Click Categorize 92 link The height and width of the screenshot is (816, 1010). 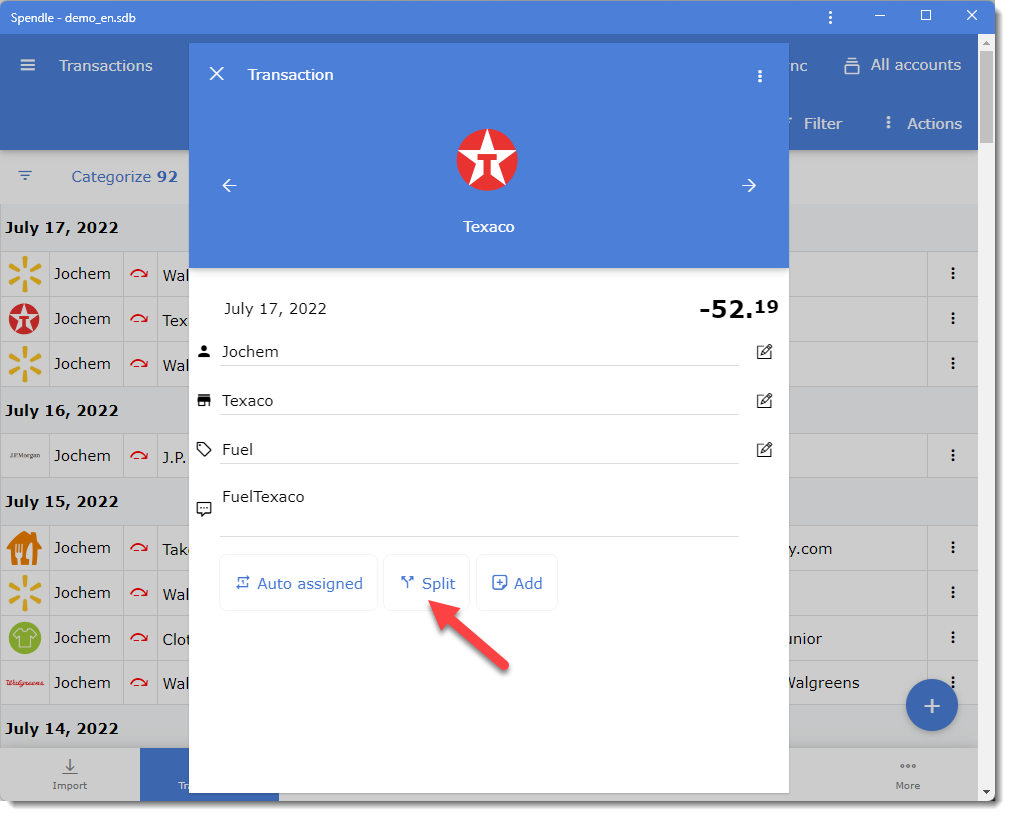point(124,176)
